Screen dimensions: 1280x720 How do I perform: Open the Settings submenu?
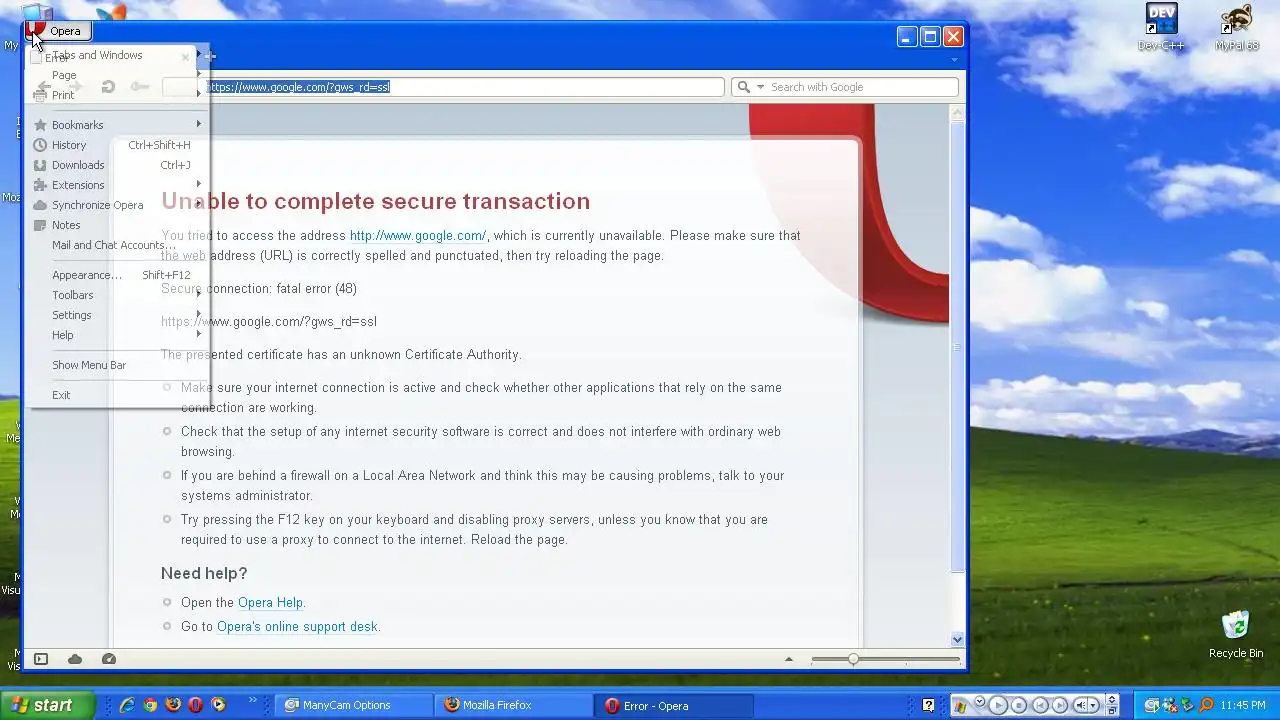[x=117, y=315]
